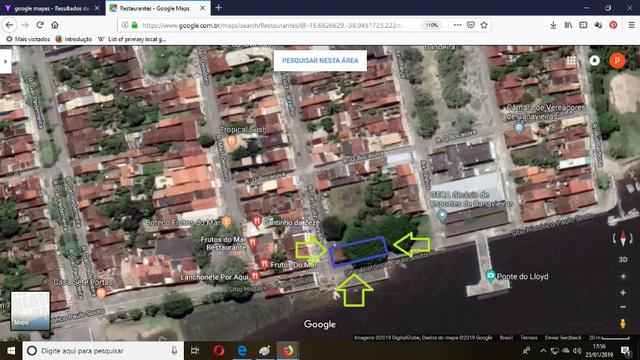Click PESQUISAR NESTA ÁREA button
This screenshot has height=360, width=640.
pos(320,60)
